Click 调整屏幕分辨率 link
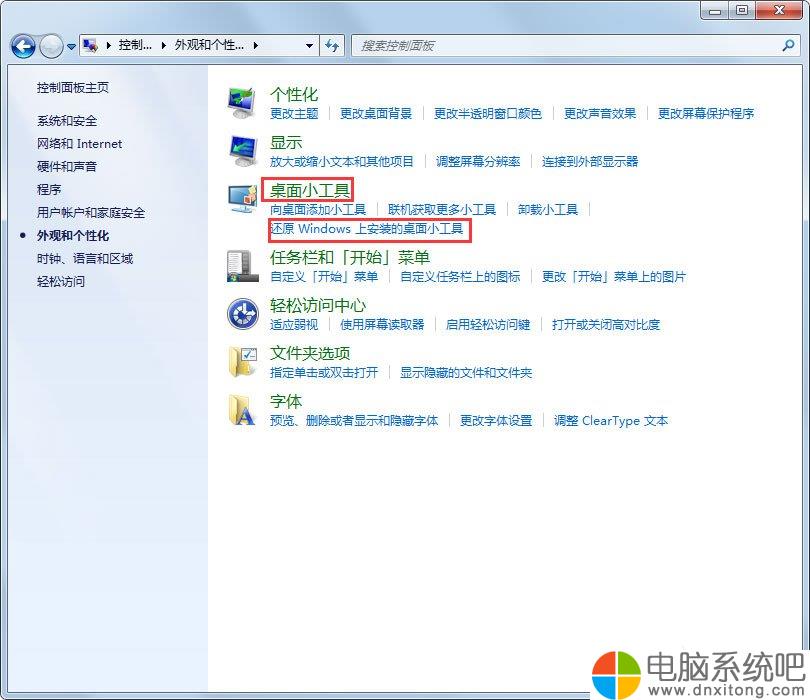The image size is (810, 700). (x=478, y=162)
